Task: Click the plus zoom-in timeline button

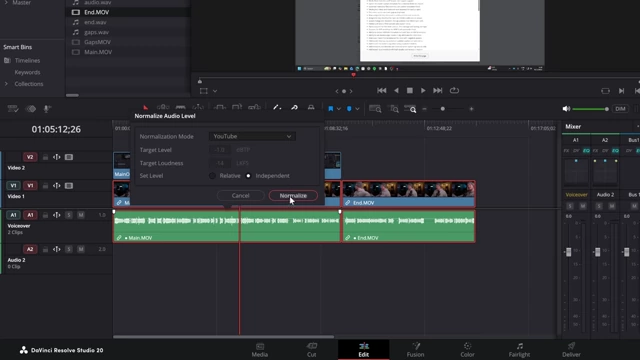Action: point(471,109)
